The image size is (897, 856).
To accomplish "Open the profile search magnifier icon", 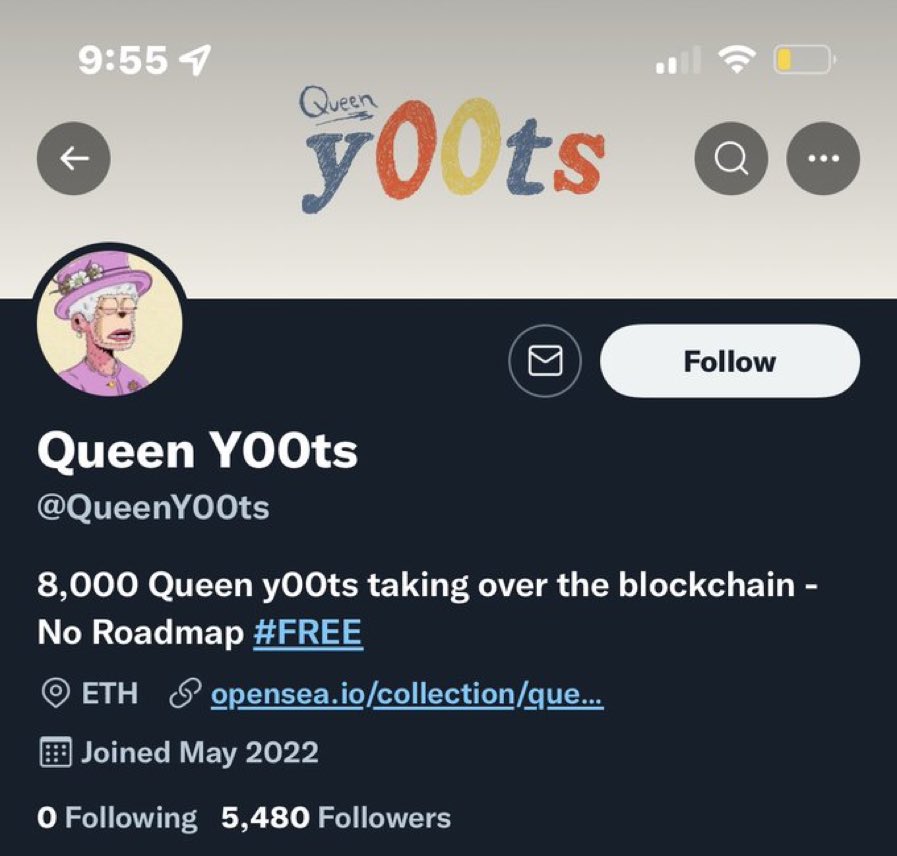I will [731, 158].
